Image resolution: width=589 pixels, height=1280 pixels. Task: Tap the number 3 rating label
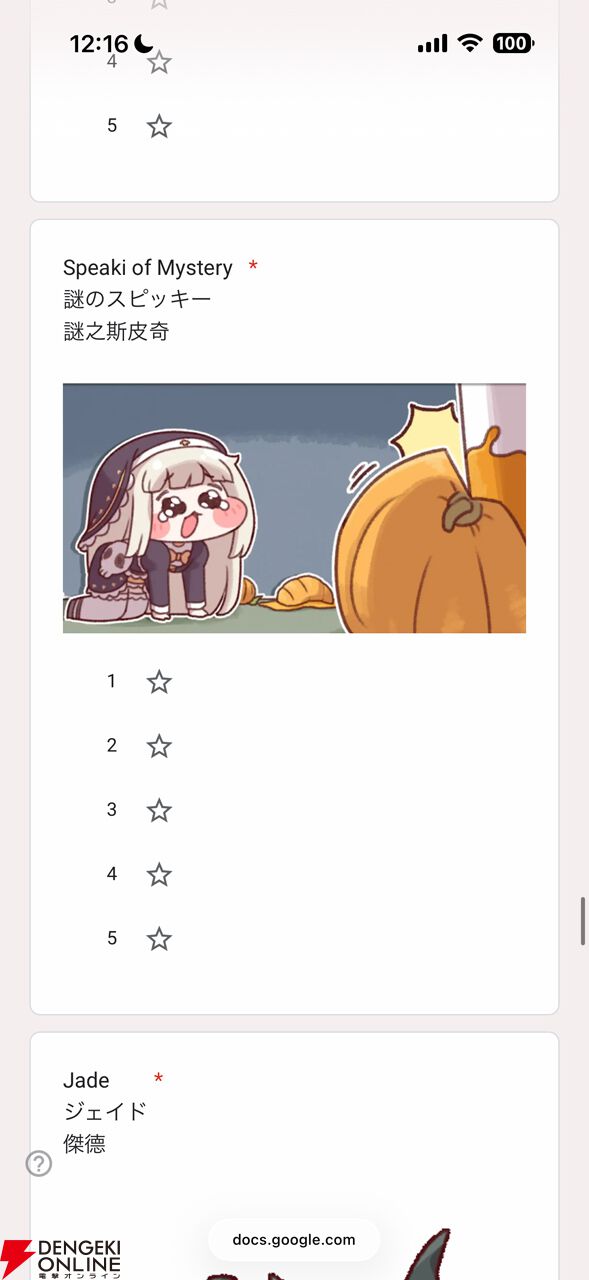pyautogui.click(x=112, y=810)
